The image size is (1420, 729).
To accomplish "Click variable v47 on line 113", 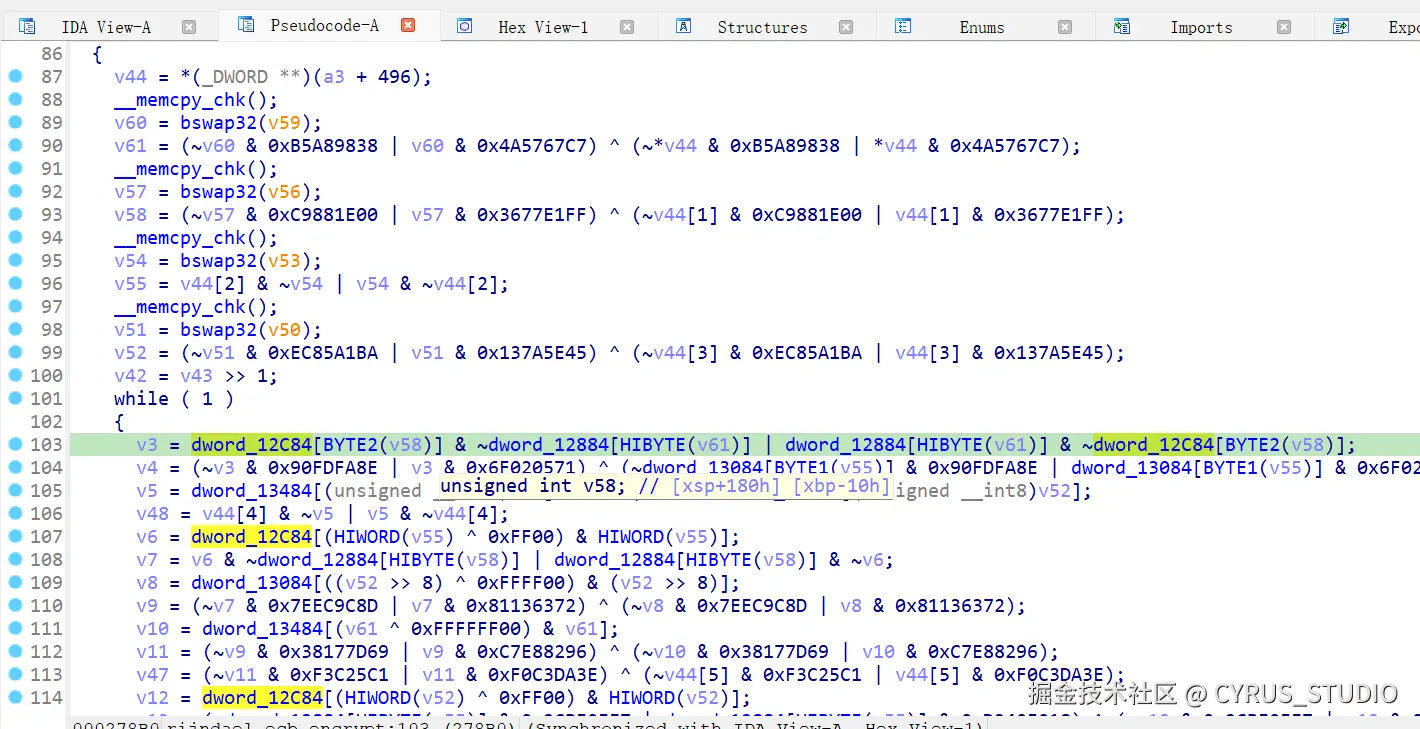I will point(152,674).
